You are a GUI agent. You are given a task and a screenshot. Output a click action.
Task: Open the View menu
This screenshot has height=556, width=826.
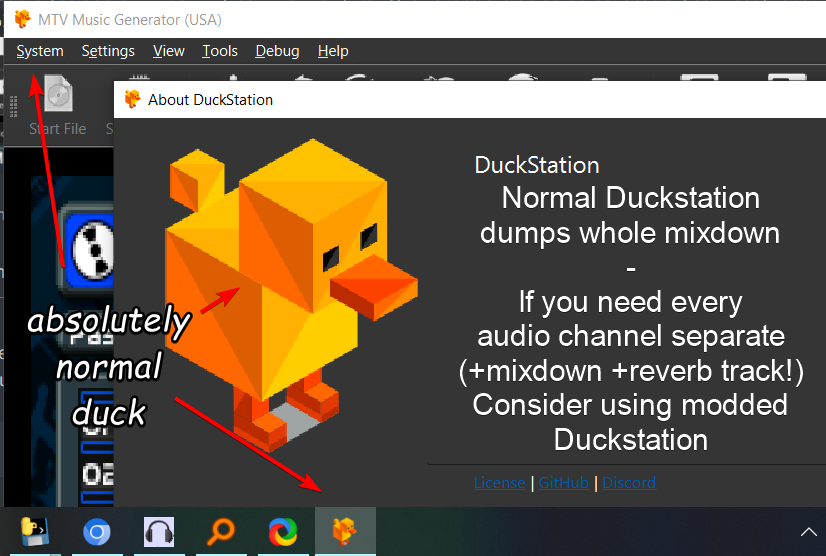click(169, 51)
